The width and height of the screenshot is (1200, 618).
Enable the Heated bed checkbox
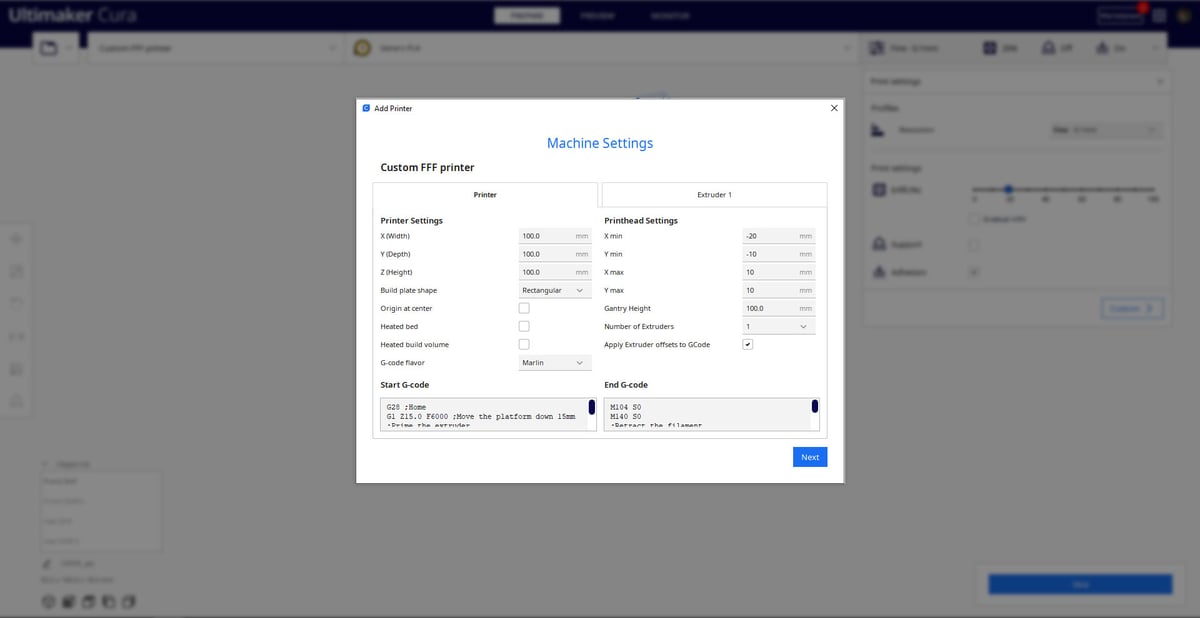click(x=524, y=326)
